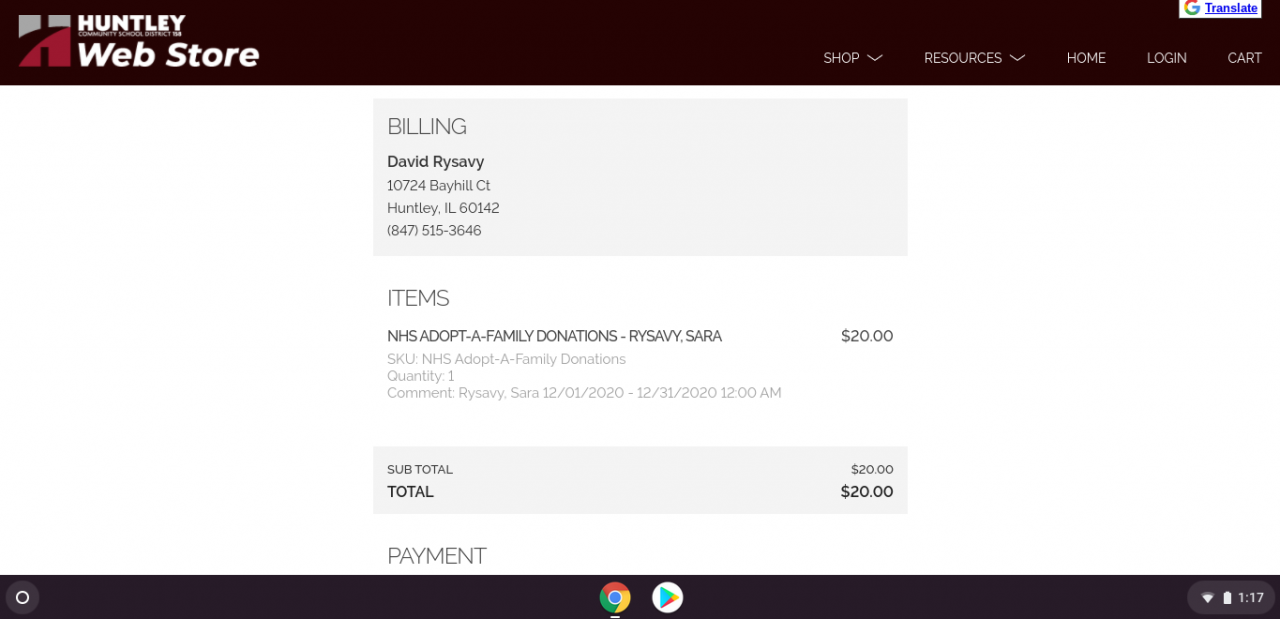This screenshot has width=1280, height=619.
Task: View the CART
Action: tap(1244, 58)
